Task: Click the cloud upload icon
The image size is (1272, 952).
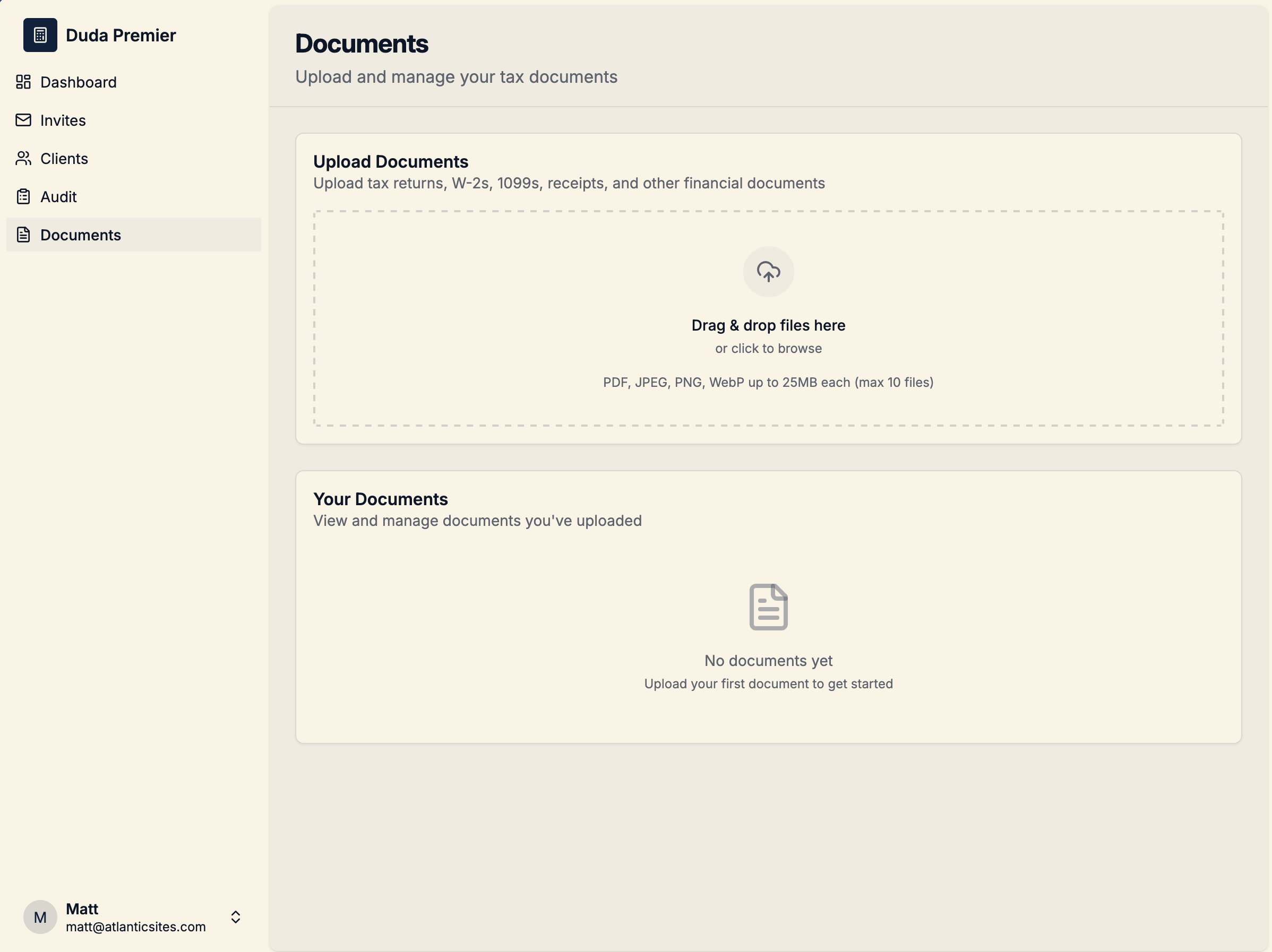Action: [768, 272]
